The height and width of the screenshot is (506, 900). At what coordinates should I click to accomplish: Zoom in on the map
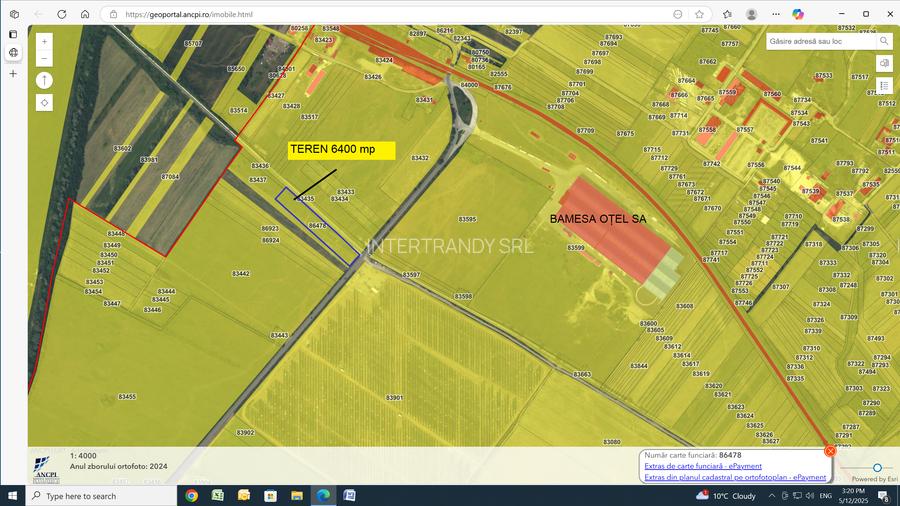click(44, 42)
